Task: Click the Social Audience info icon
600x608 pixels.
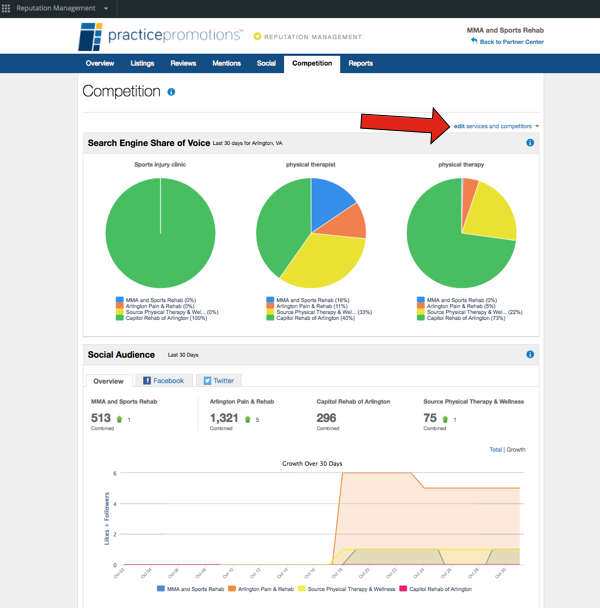Action: [530, 354]
